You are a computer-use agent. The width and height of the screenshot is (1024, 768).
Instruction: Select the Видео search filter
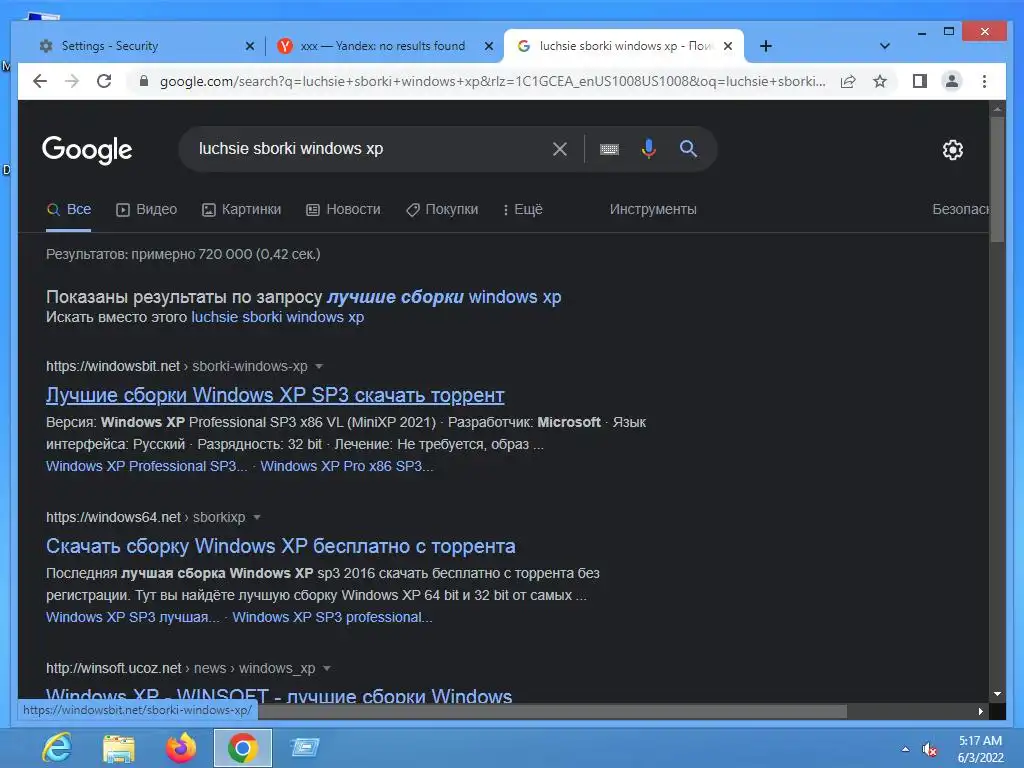(146, 210)
